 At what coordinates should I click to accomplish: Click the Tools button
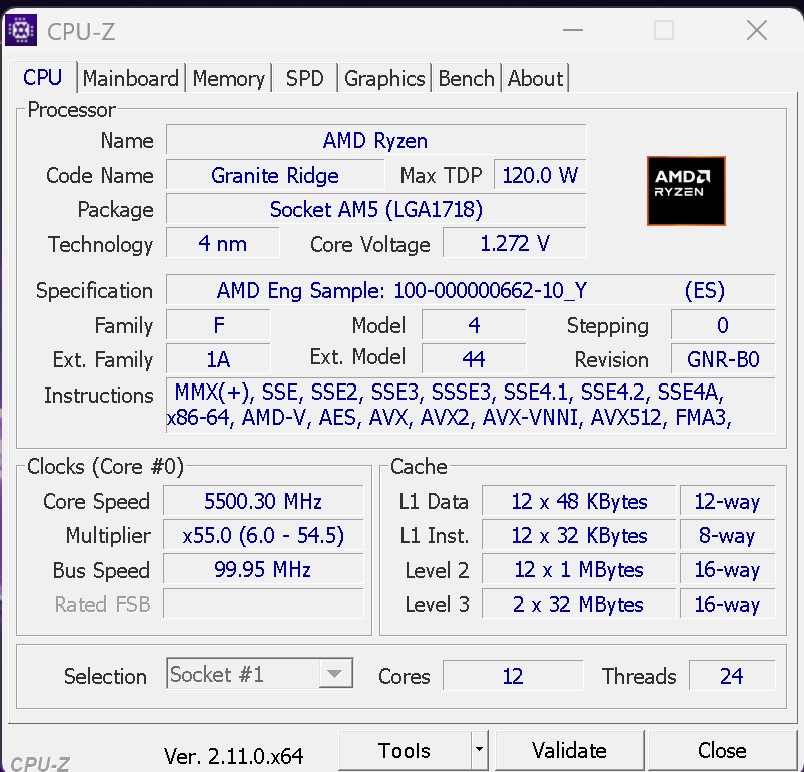point(405,750)
